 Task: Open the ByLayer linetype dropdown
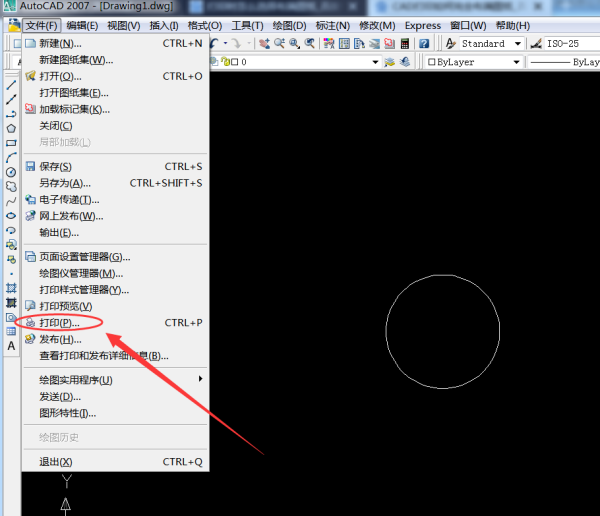(564, 62)
